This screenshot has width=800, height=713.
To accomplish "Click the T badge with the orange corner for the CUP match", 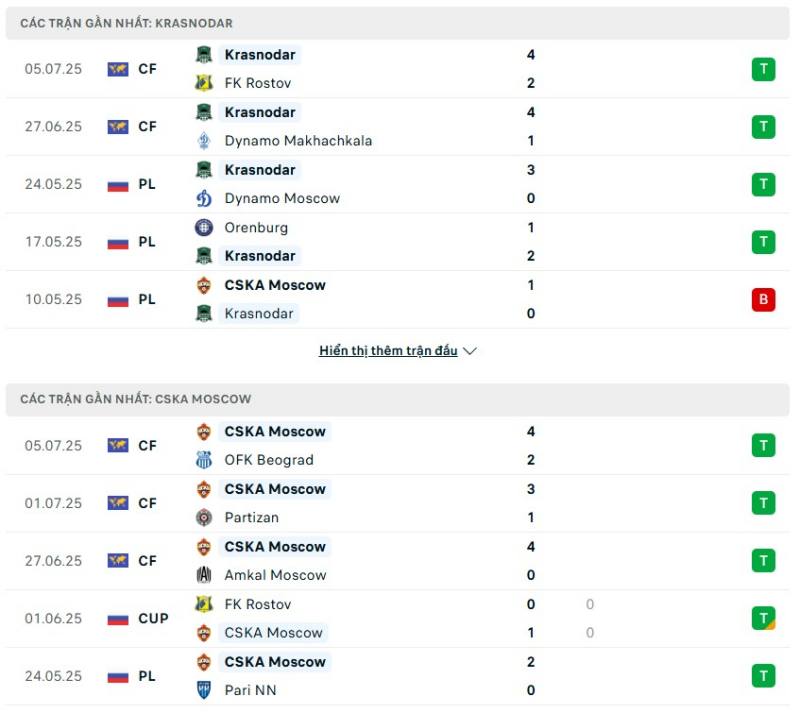I will 763,619.
